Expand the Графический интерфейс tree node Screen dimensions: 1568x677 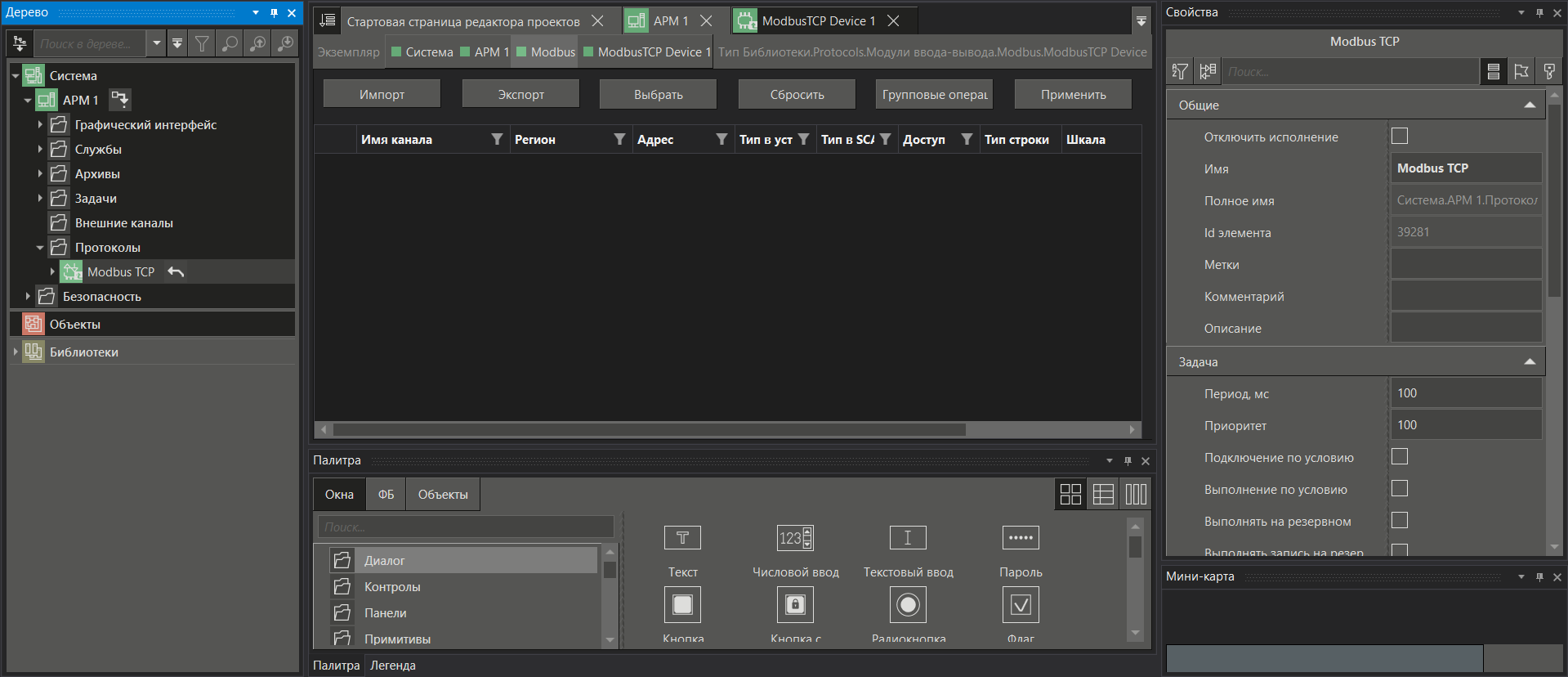(x=40, y=125)
